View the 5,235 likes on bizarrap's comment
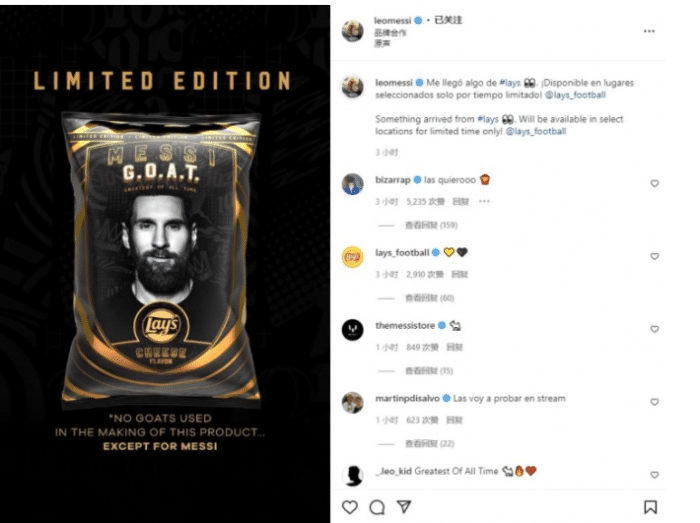Screen dimensions: 700x523 [425, 202]
